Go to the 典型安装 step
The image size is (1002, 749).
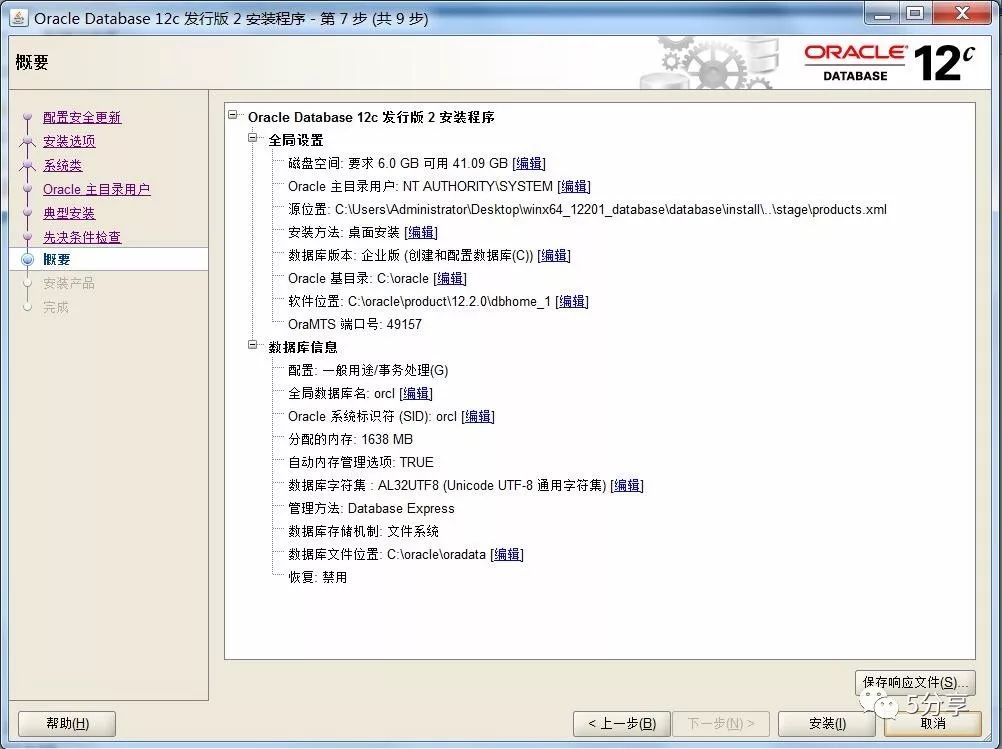pyautogui.click(x=69, y=213)
